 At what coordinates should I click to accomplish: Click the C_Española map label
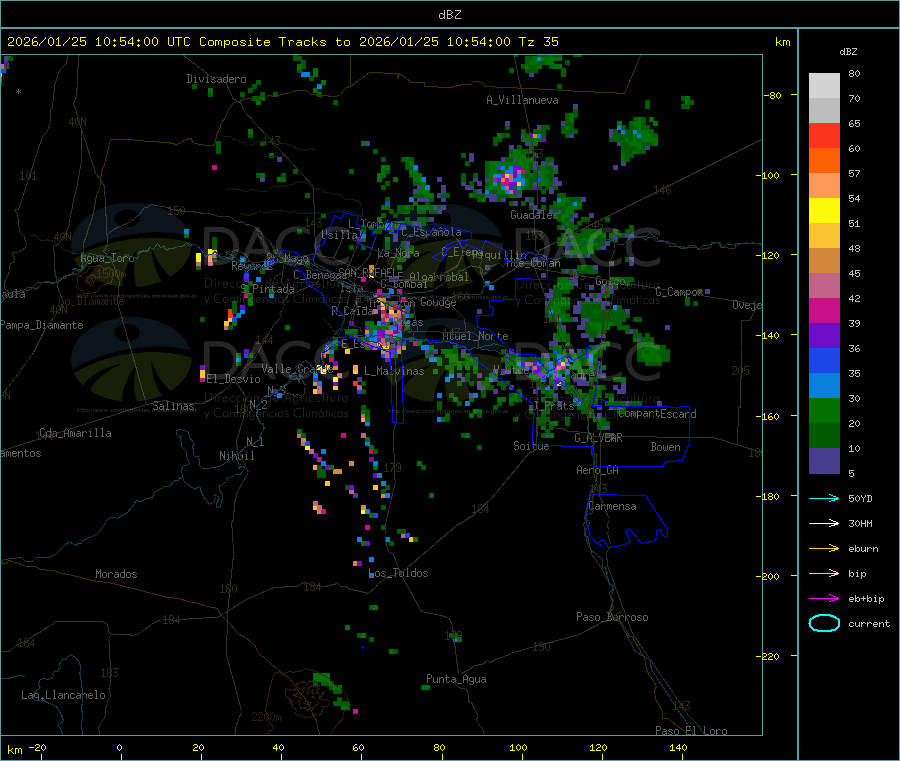tap(432, 232)
